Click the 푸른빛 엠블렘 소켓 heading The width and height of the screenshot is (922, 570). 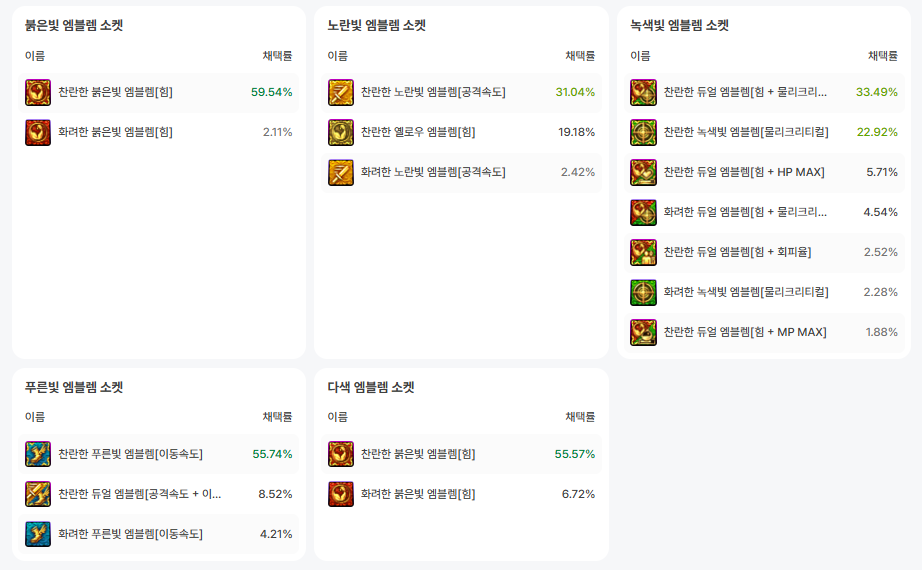point(74,387)
